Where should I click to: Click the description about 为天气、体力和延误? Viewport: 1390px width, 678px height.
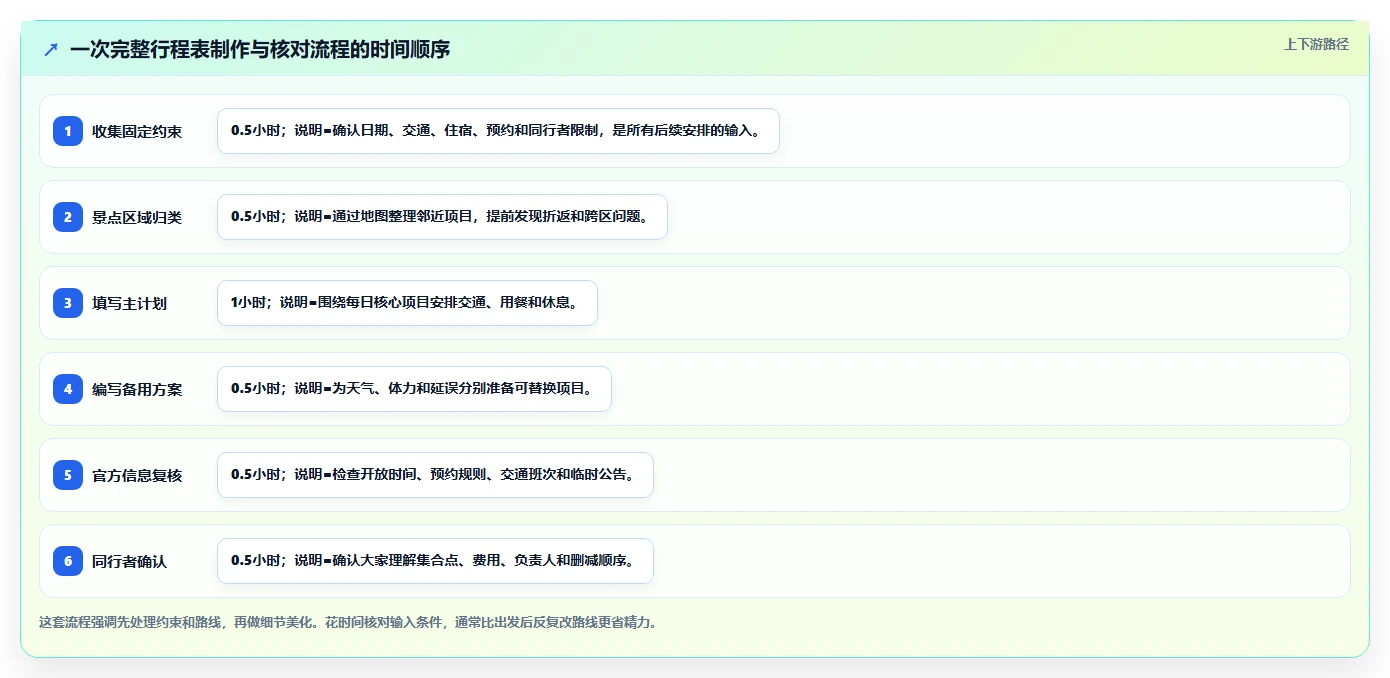point(414,389)
